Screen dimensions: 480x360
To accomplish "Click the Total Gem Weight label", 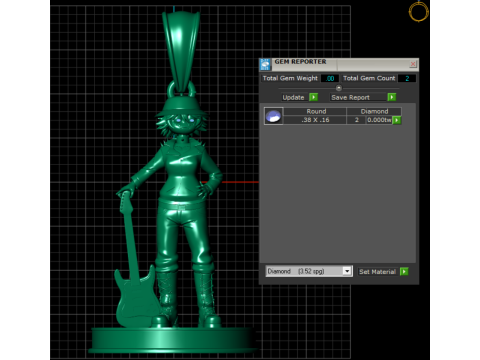I will (290, 78).
